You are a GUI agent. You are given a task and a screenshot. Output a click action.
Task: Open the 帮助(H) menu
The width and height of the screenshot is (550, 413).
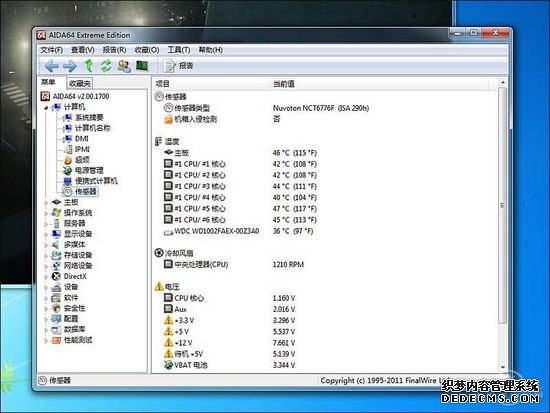pyautogui.click(x=211, y=50)
